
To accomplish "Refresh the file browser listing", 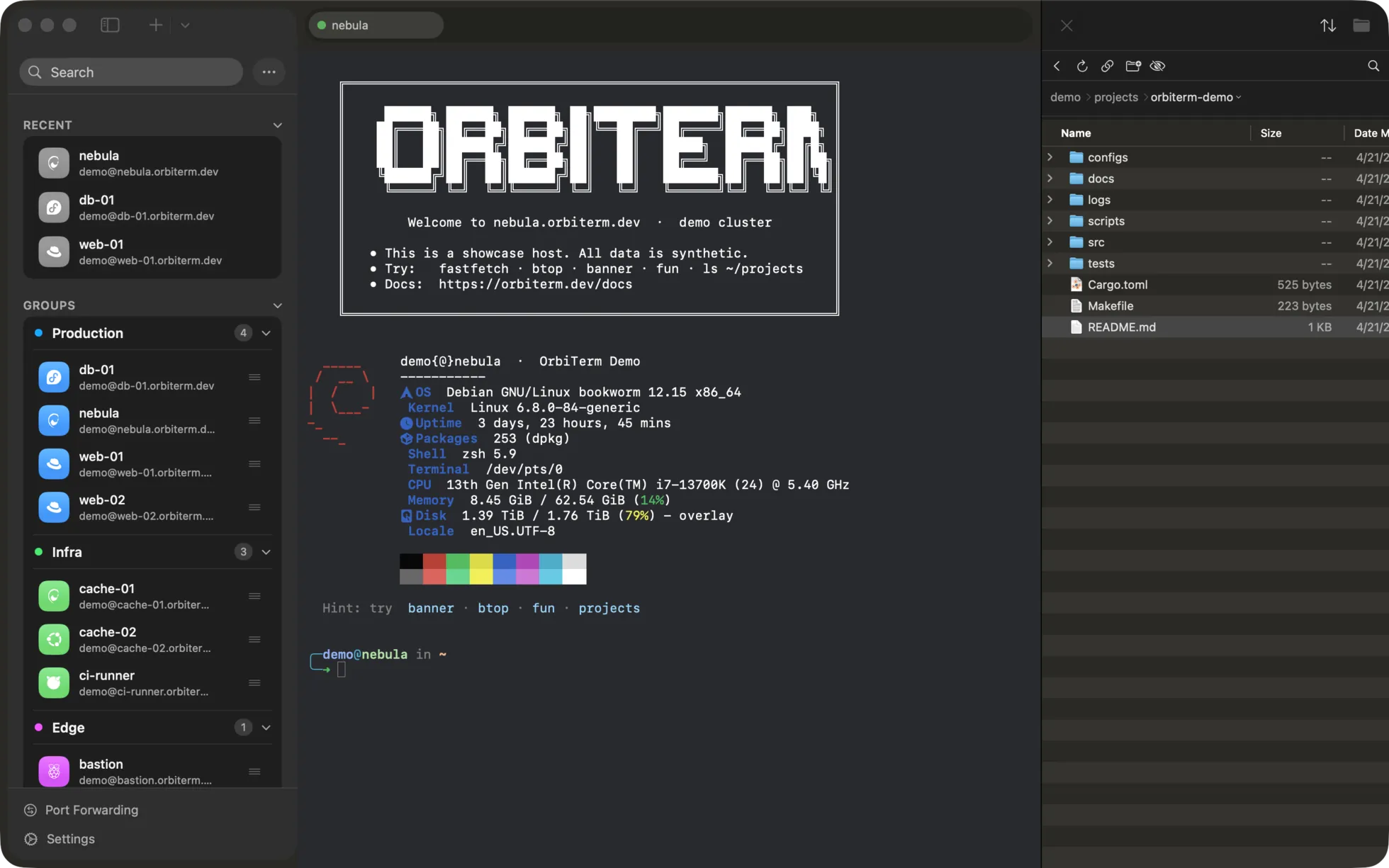I will (1082, 66).
